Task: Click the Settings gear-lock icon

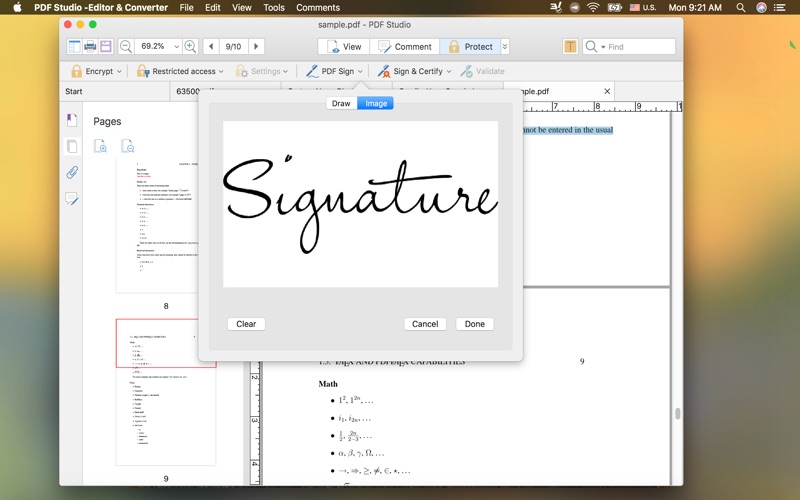Action: point(241,71)
